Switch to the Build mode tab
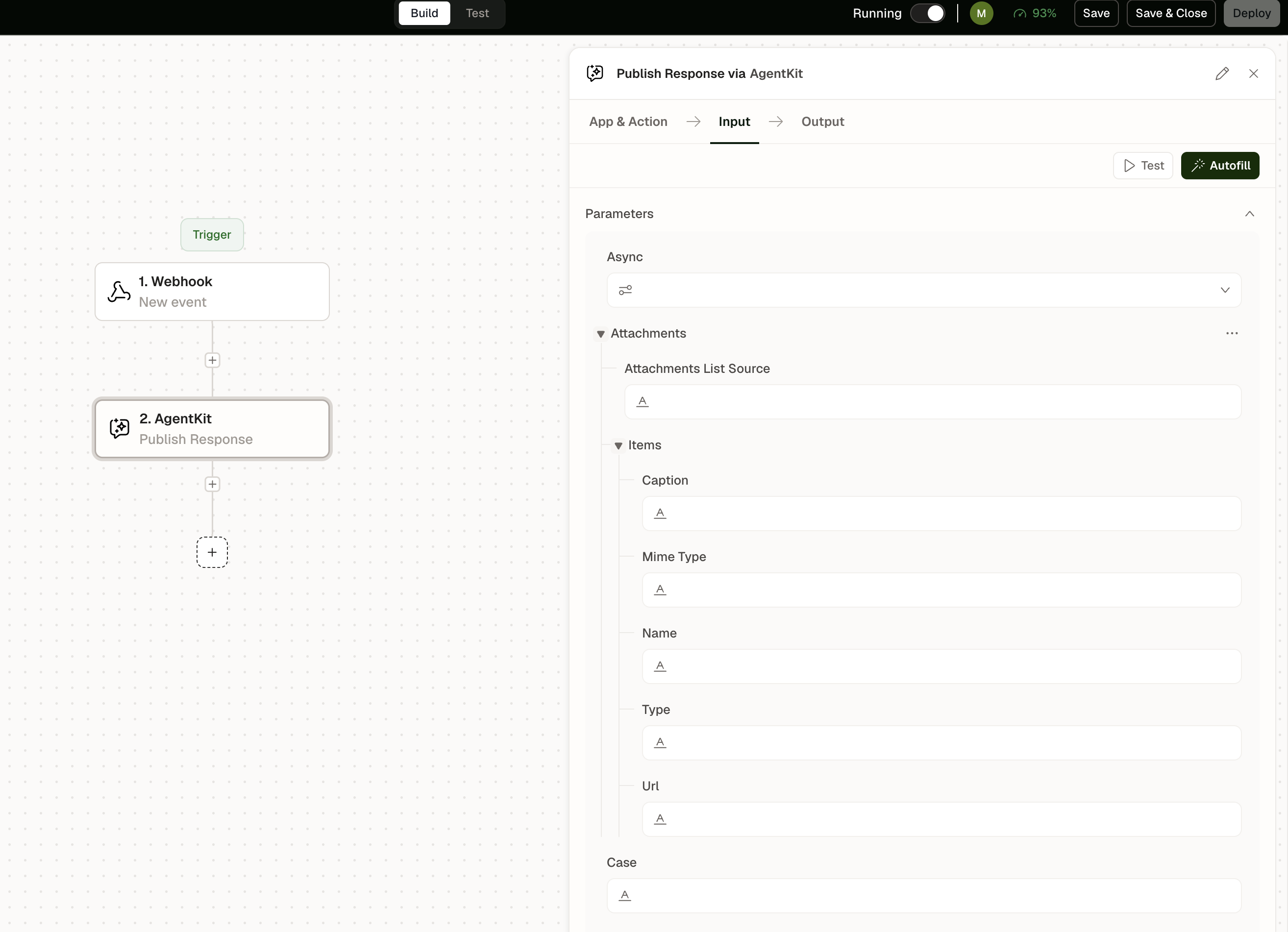 (x=424, y=13)
